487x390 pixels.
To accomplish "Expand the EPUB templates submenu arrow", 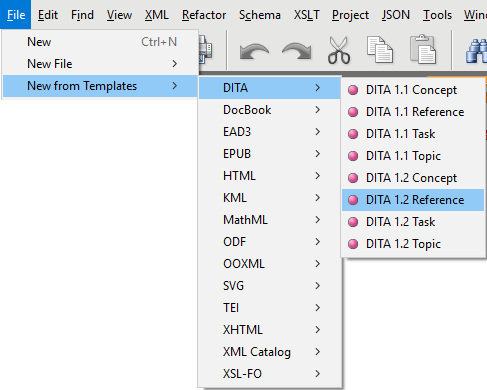I will [x=318, y=154].
